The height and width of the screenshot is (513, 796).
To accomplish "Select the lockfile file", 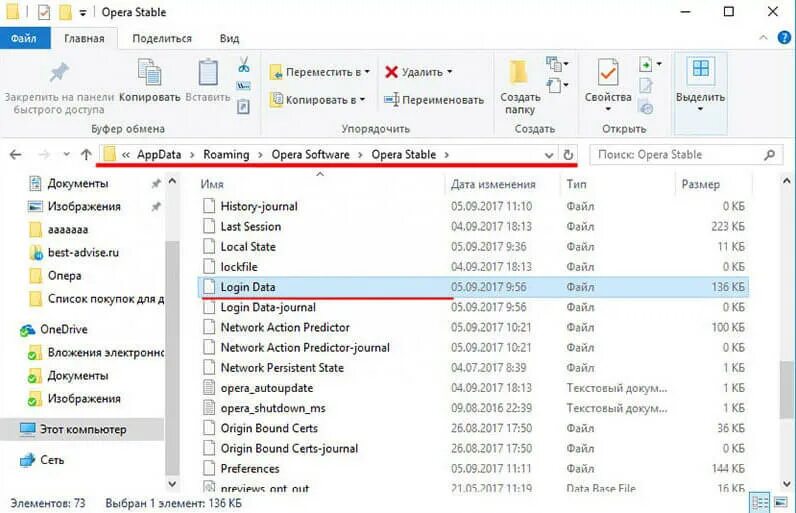I will tap(472, 267).
